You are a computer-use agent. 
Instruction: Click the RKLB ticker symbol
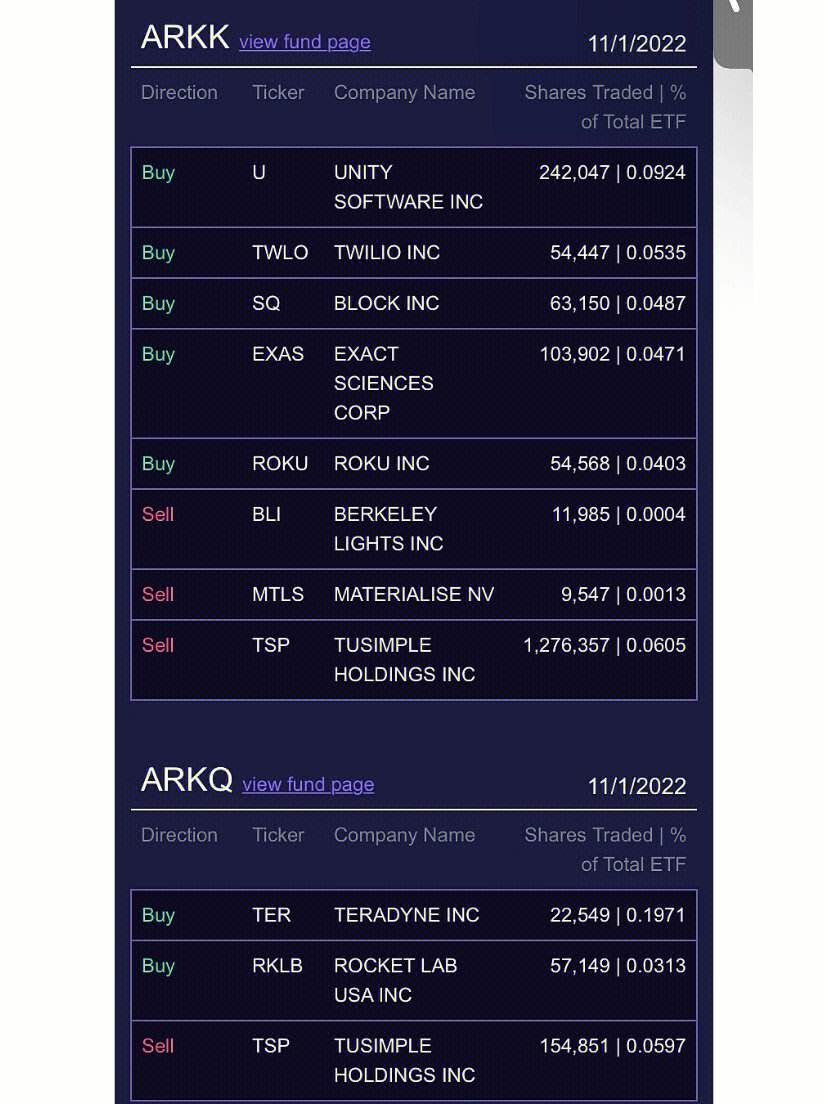(277, 966)
